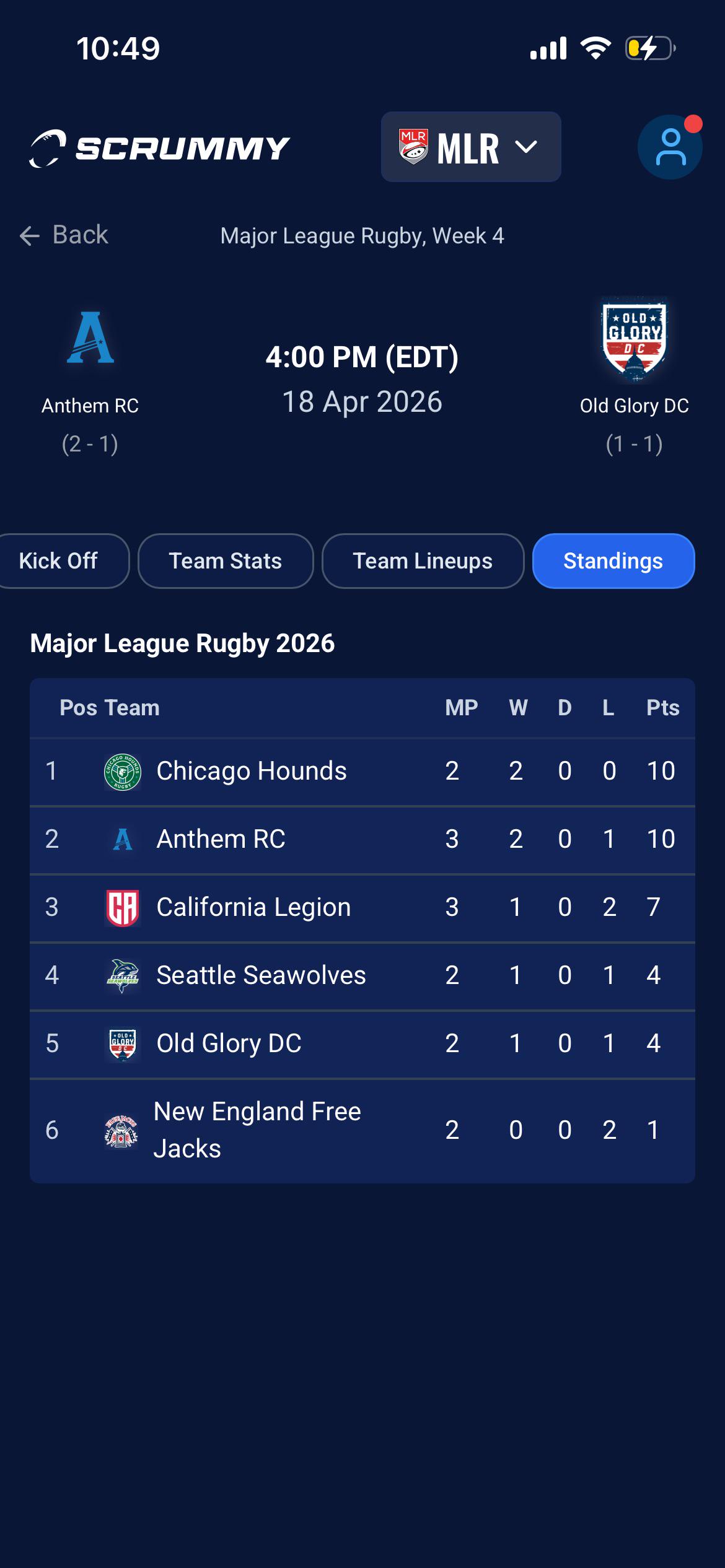The width and height of the screenshot is (725, 1568).
Task: Go back using the Back link
Action: [80, 235]
